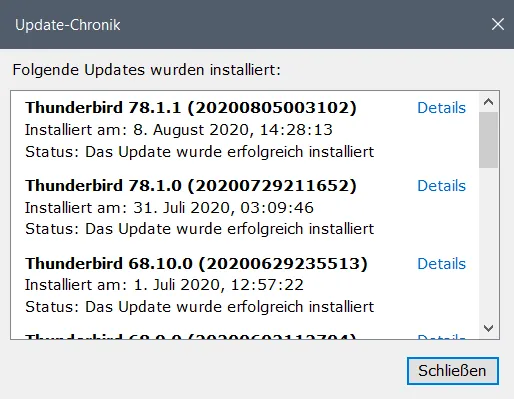Click the status line under Thunderbird 78.1.0

tap(200, 229)
